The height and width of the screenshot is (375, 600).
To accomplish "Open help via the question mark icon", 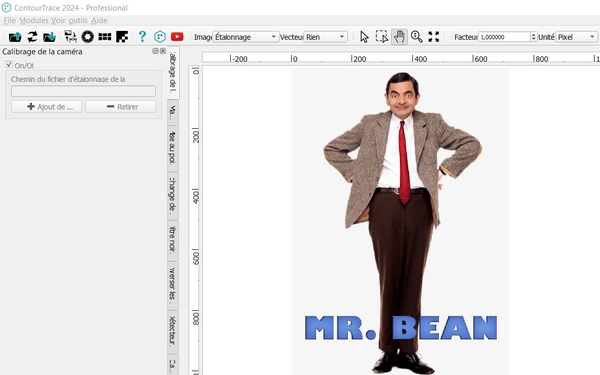I will tap(142, 37).
